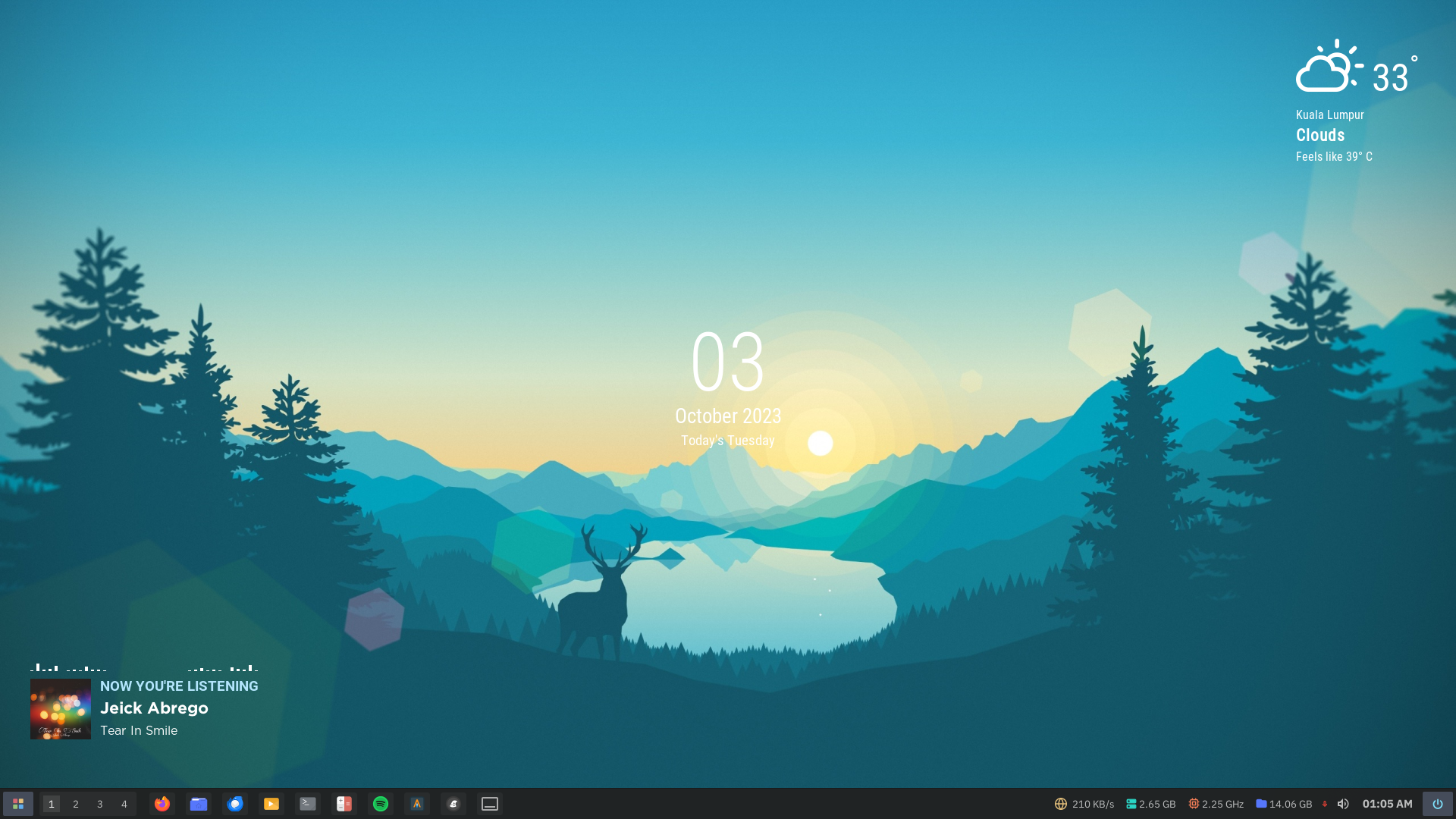Click the weather cloud-sun icon
This screenshot has width=1456, height=819.
pos(1329,66)
